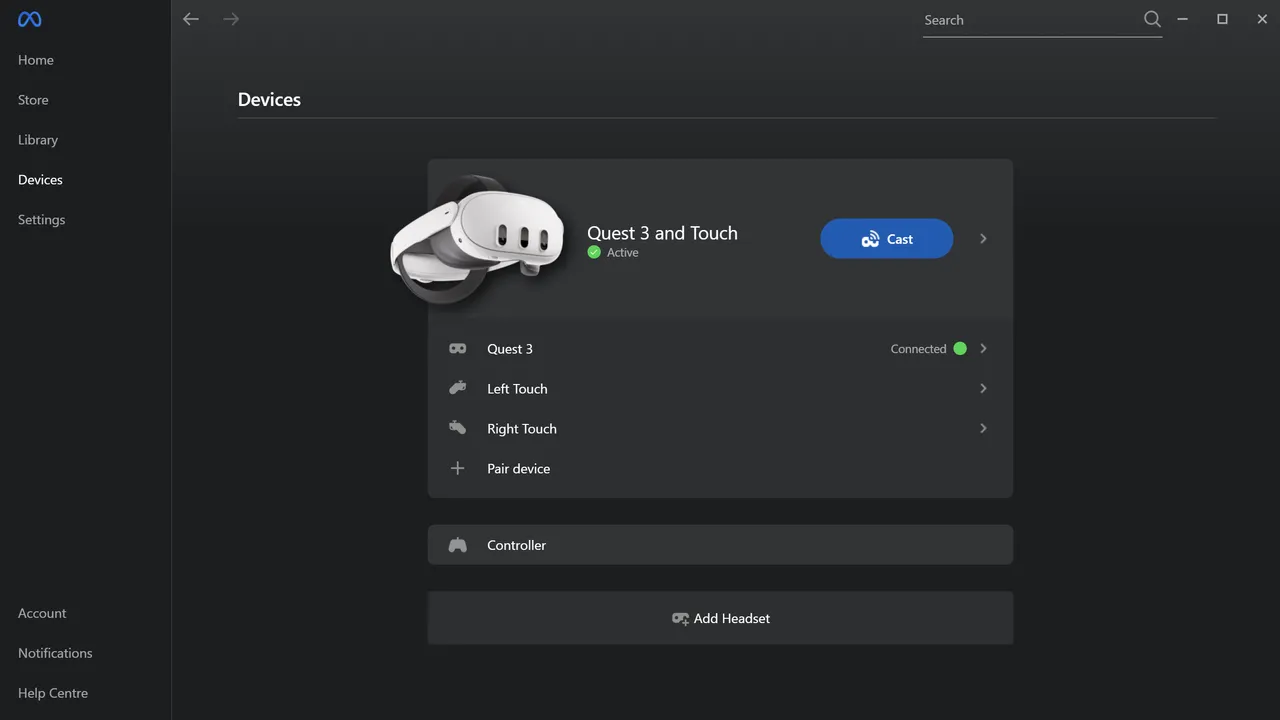Click the green Connected status indicator
The image size is (1280, 720).
tap(960, 348)
